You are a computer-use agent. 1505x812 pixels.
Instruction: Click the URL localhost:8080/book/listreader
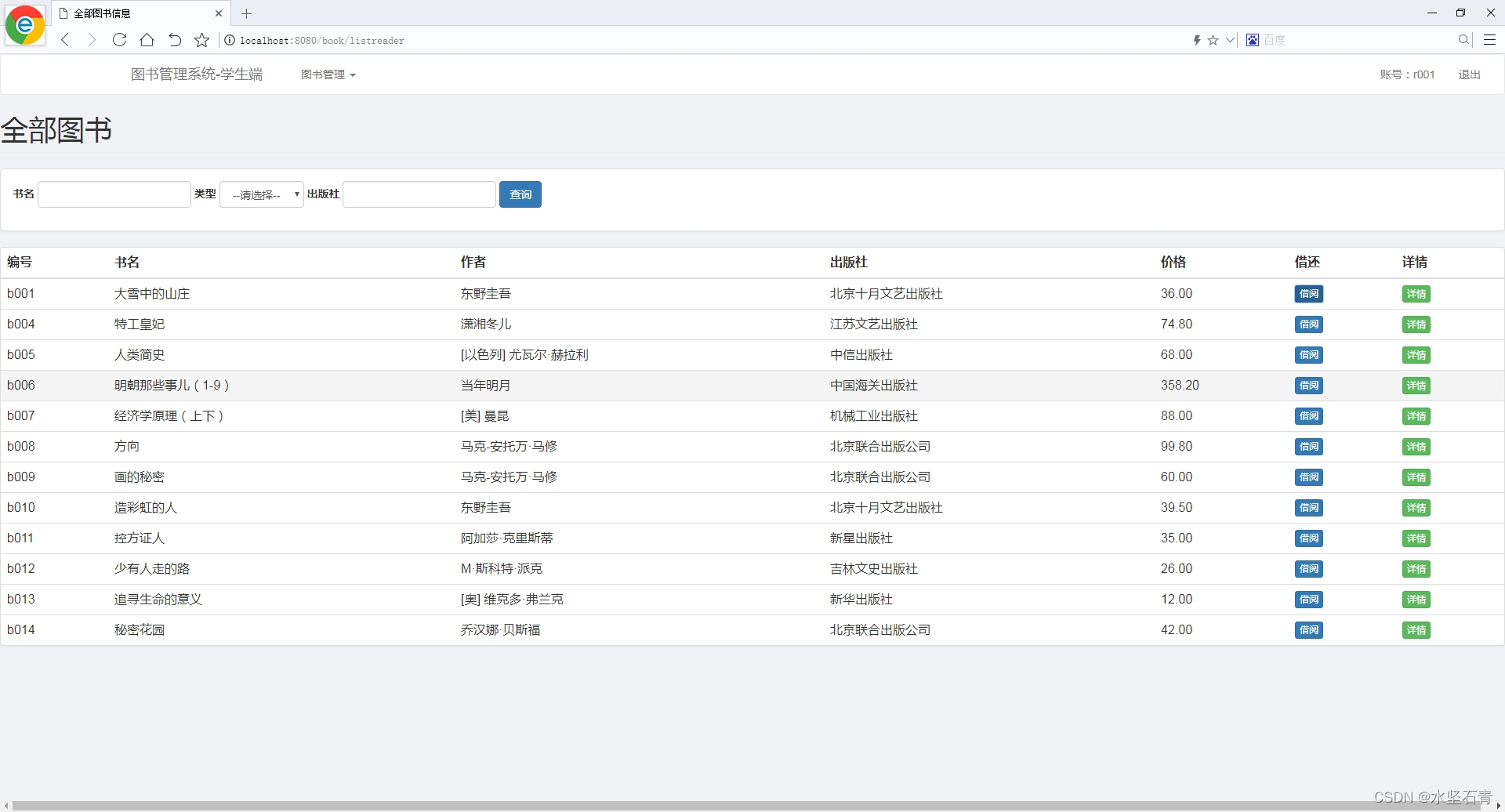(x=322, y=41)
